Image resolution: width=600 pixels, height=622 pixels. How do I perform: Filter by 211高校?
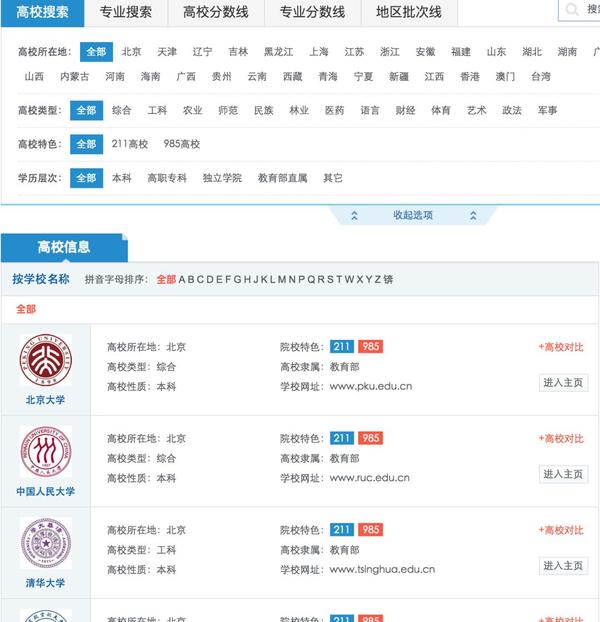point(130,144)
